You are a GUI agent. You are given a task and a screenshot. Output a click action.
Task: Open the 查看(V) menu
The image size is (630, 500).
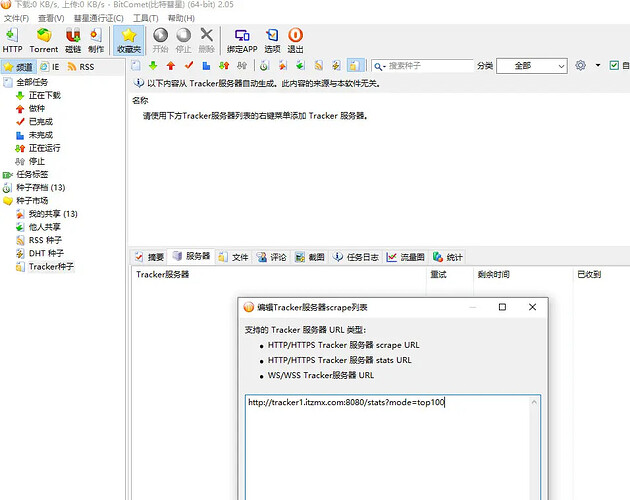(51, 18)
